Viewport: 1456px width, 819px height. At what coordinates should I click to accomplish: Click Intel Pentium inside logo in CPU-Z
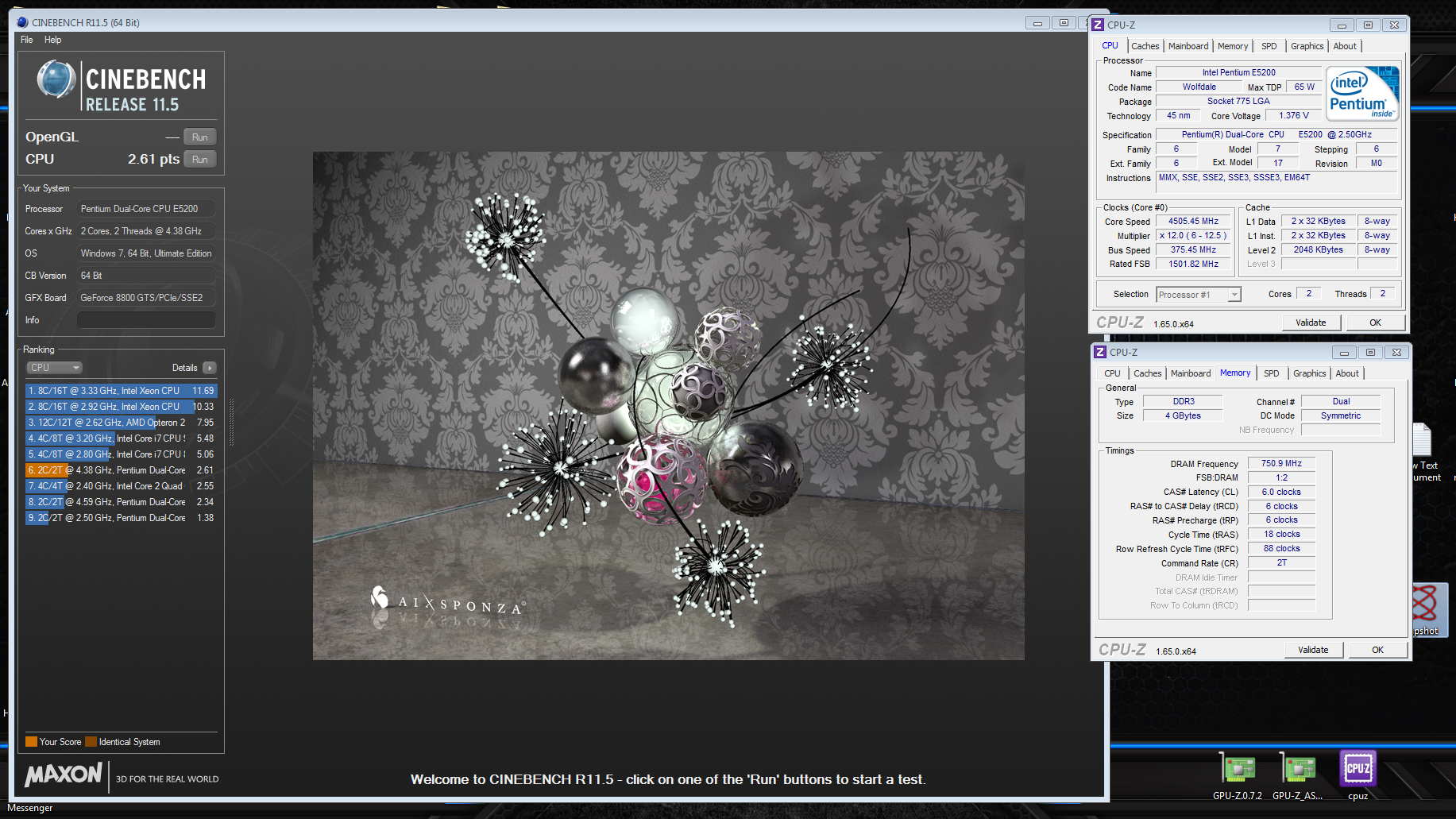pyautogui.click(x=1363, y=94)
